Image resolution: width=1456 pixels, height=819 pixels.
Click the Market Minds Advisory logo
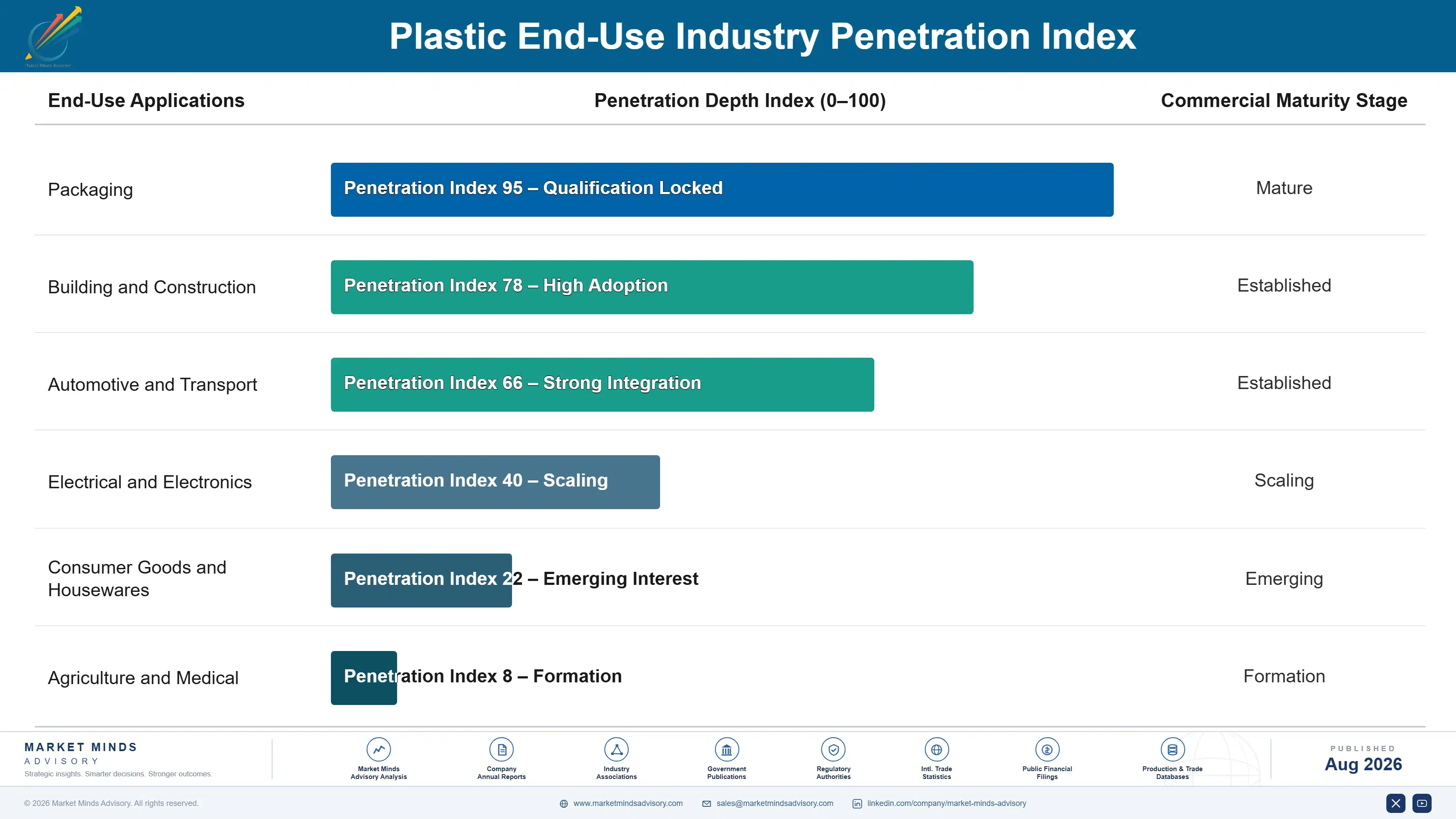(x=54, y=37)
